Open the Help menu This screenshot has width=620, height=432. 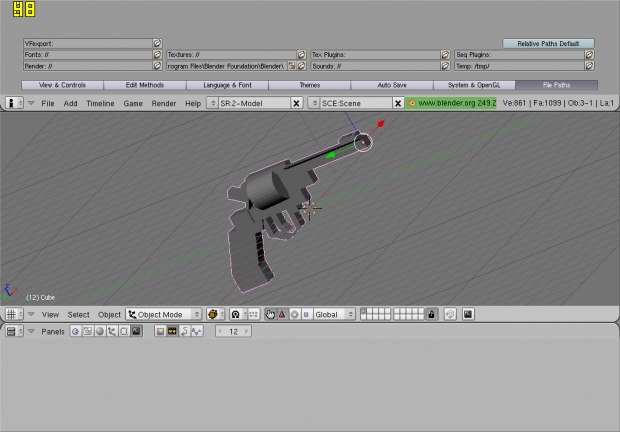(193, 103)
